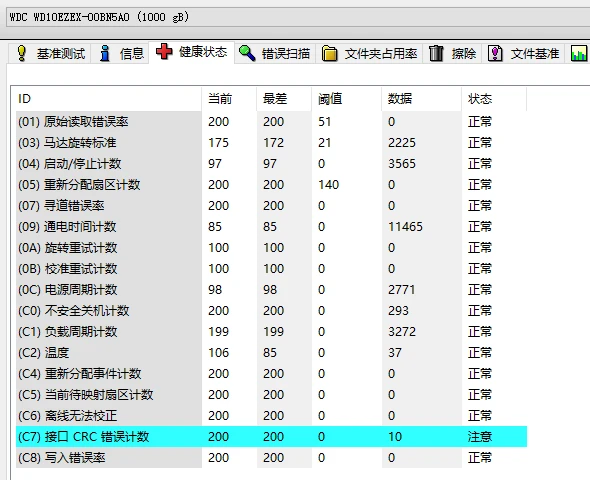Switch to the 错误扫描 tab

click(275, 53)
